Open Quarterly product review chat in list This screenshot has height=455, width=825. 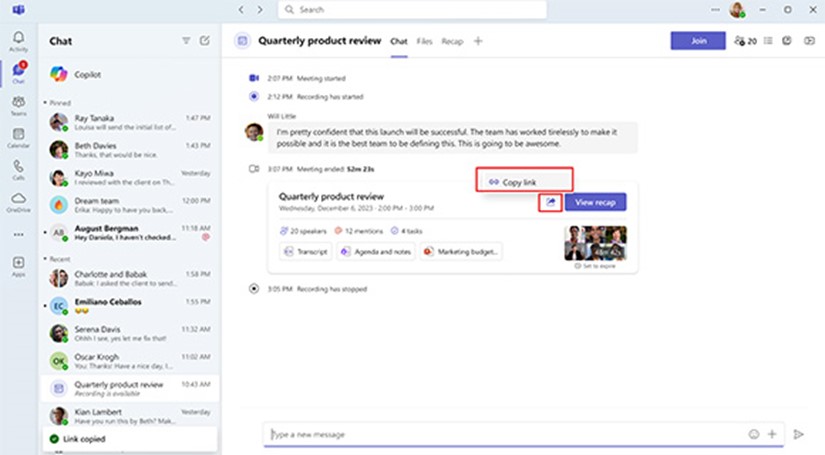tap(129, 388)
